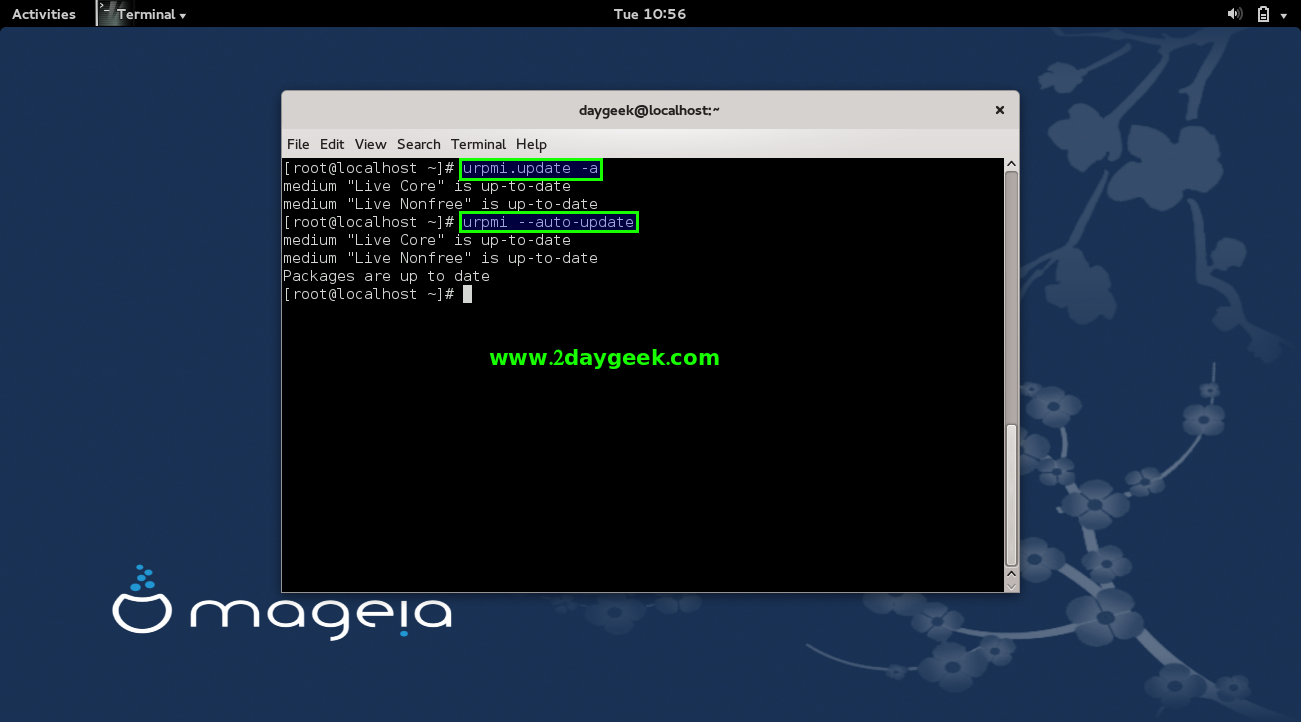Click the Terminal icon in the top bar
Screen dimensions: 1301x722
(107, 13)
